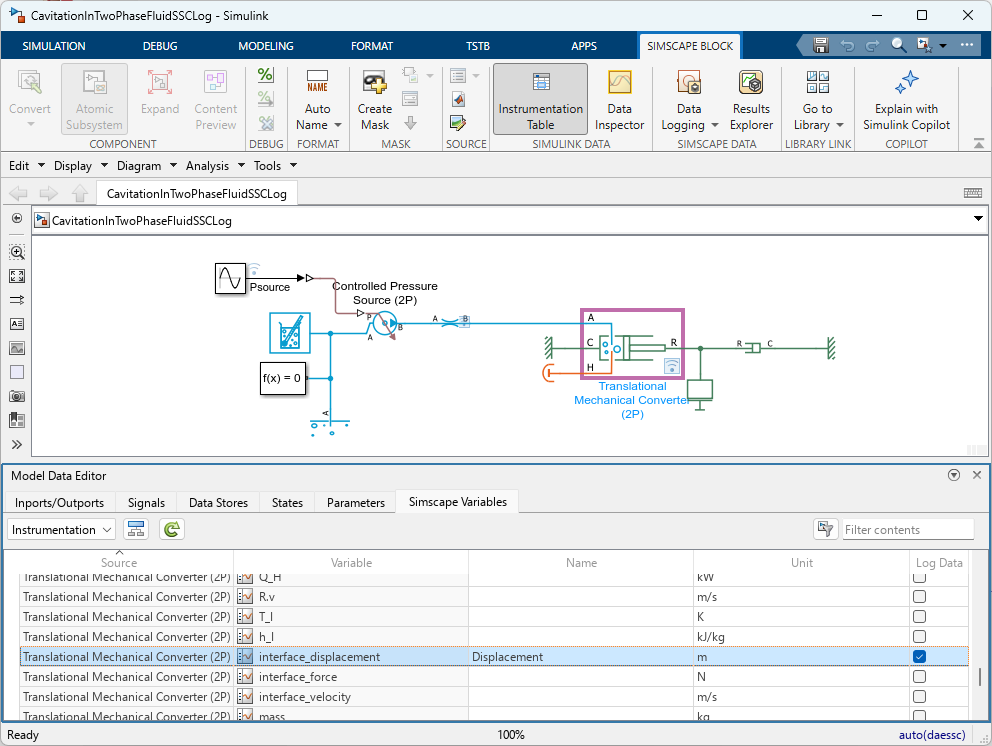The width and height of the screenshot is (992, 746).
Task: Open the States tab in Model Data Editor
Action: click(x=287, y=502)
